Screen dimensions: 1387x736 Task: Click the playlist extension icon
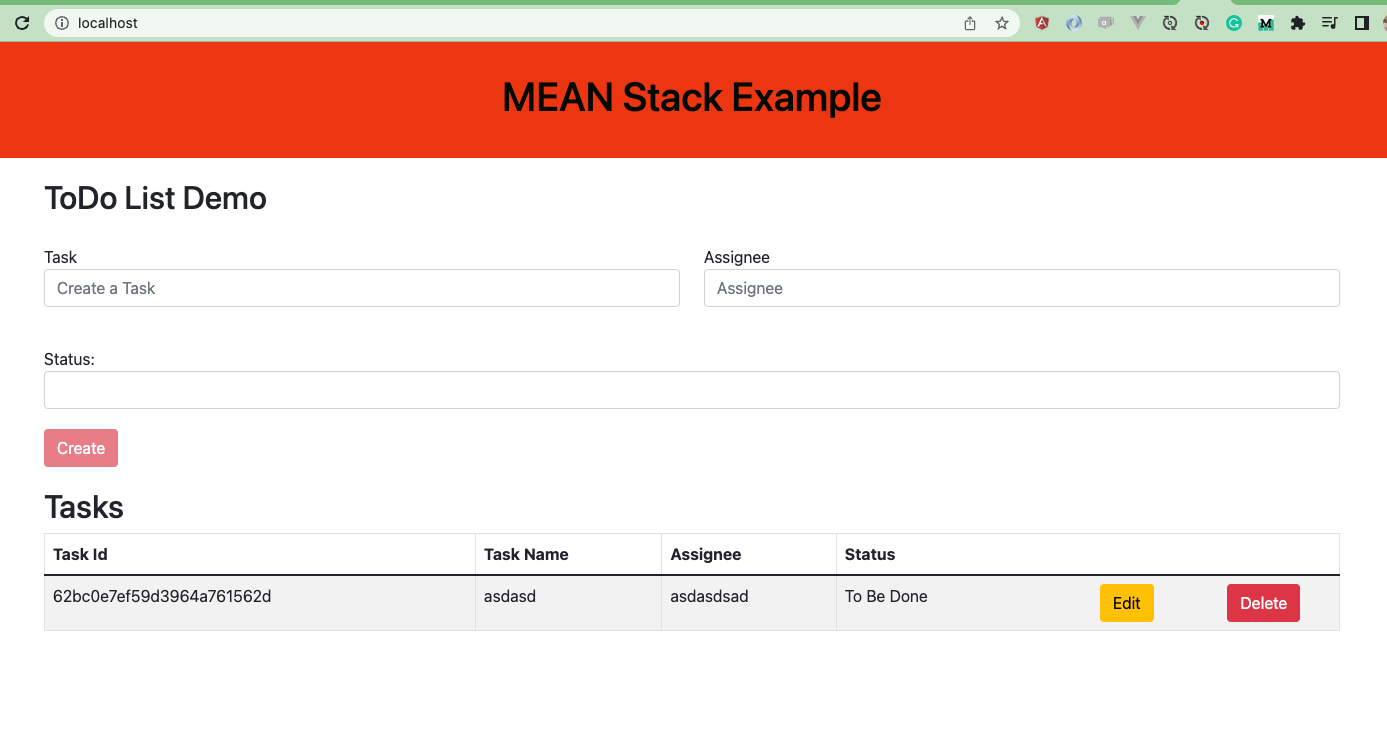pos(1329,22)
